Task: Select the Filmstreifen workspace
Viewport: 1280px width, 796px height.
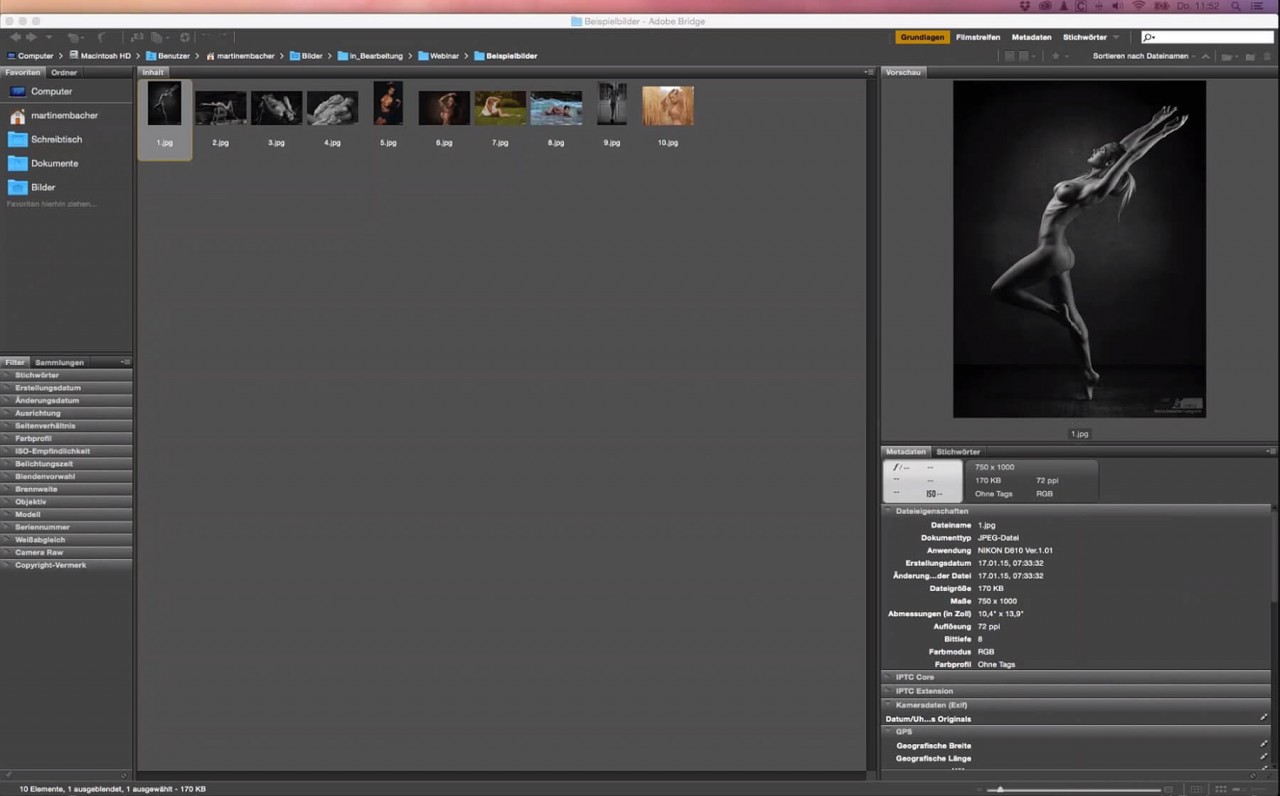Action: (977, 37)
